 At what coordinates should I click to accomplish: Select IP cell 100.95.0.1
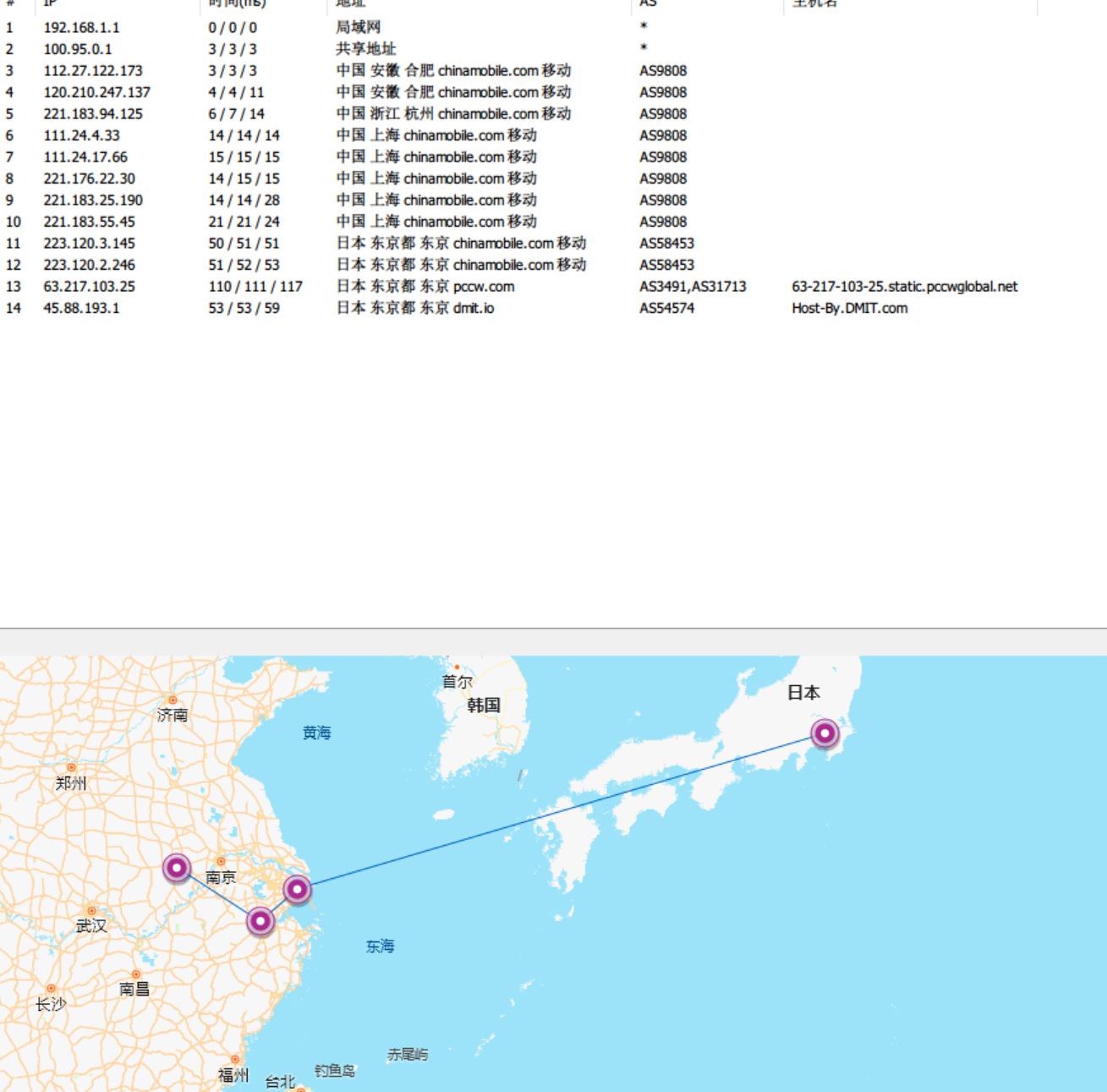(x=78, y=49)
